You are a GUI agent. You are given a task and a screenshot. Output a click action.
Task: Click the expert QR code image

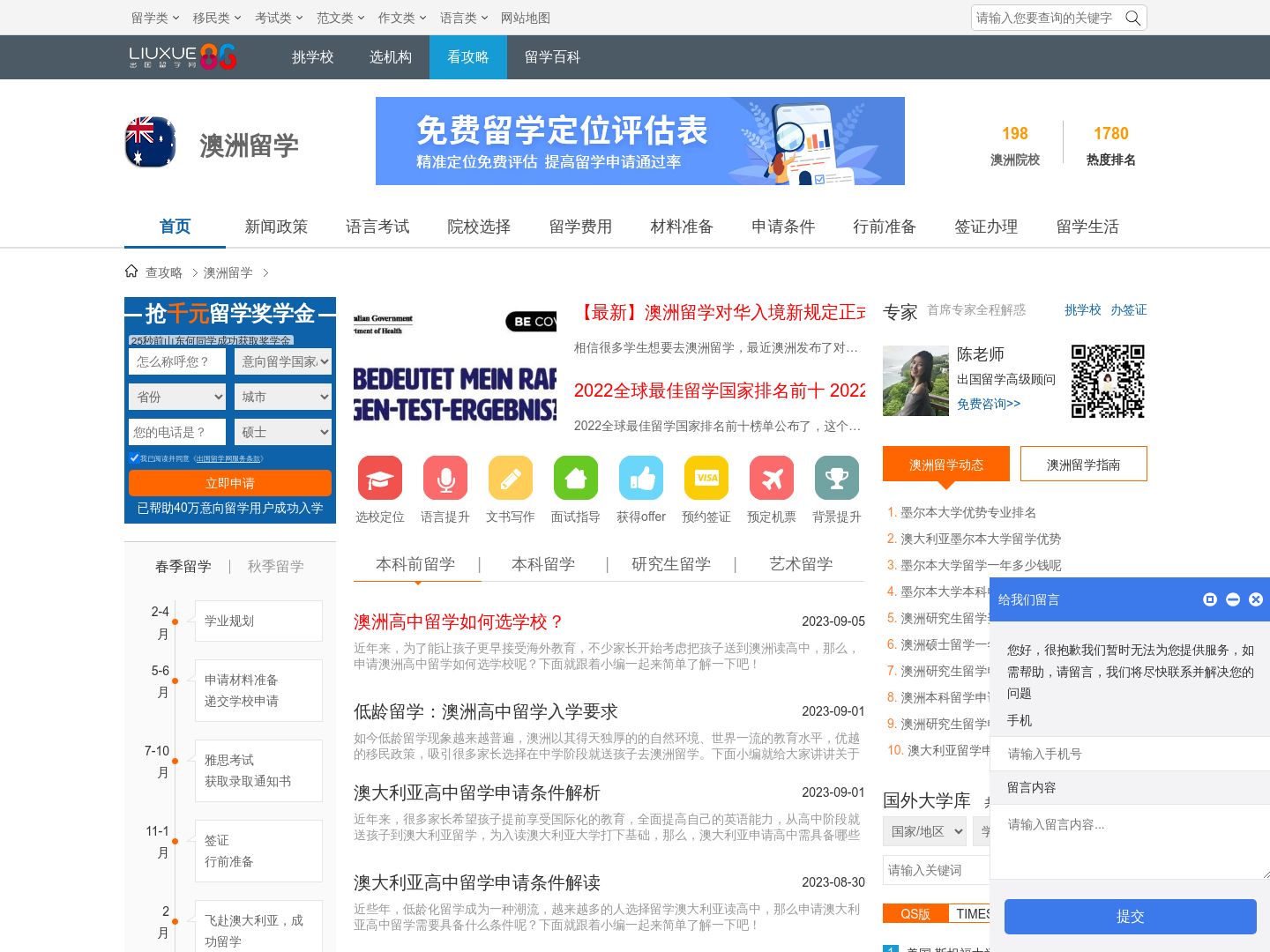(1108, 381)
